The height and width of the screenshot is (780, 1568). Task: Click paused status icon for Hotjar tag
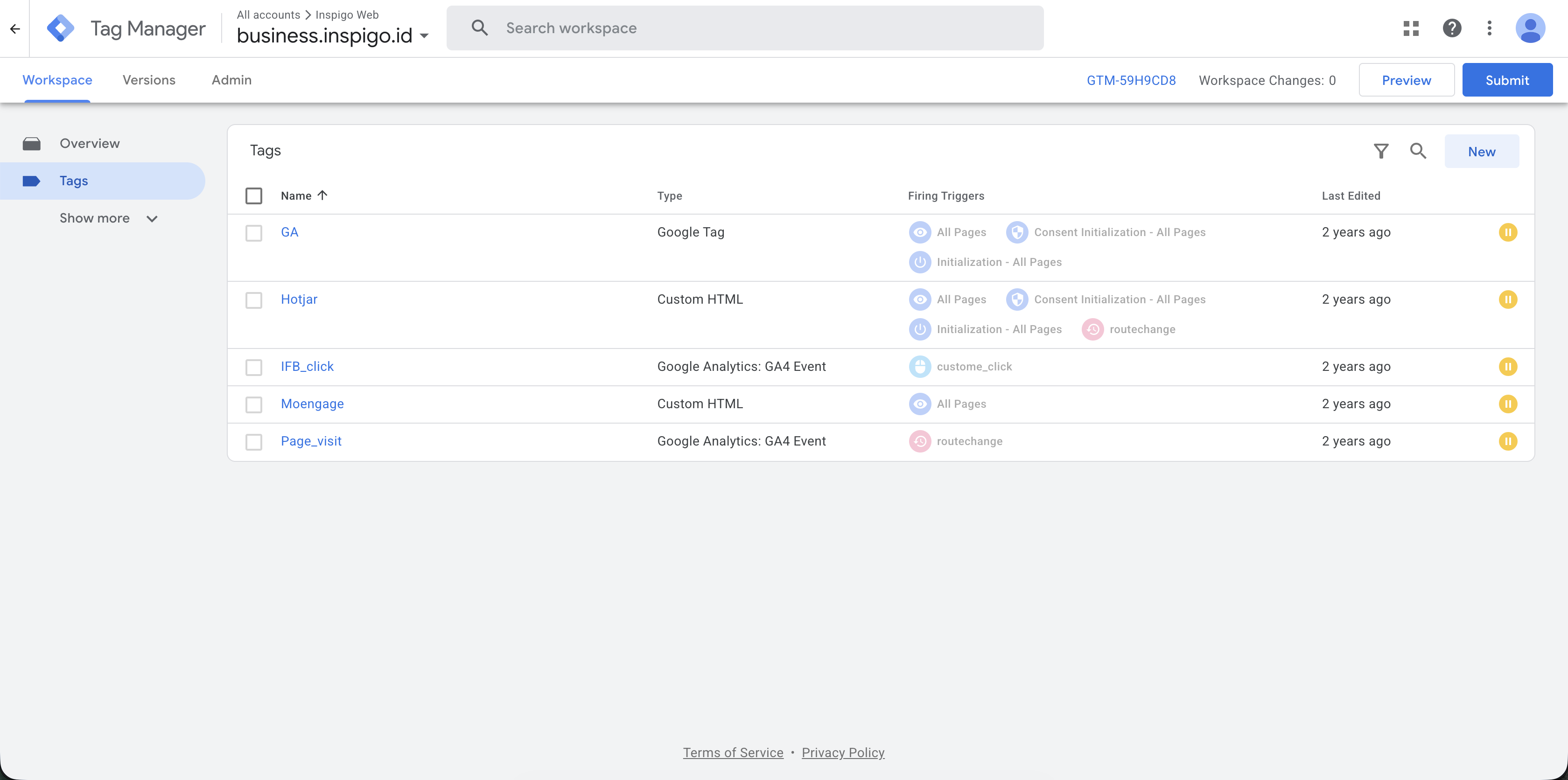pos(1508,299)
